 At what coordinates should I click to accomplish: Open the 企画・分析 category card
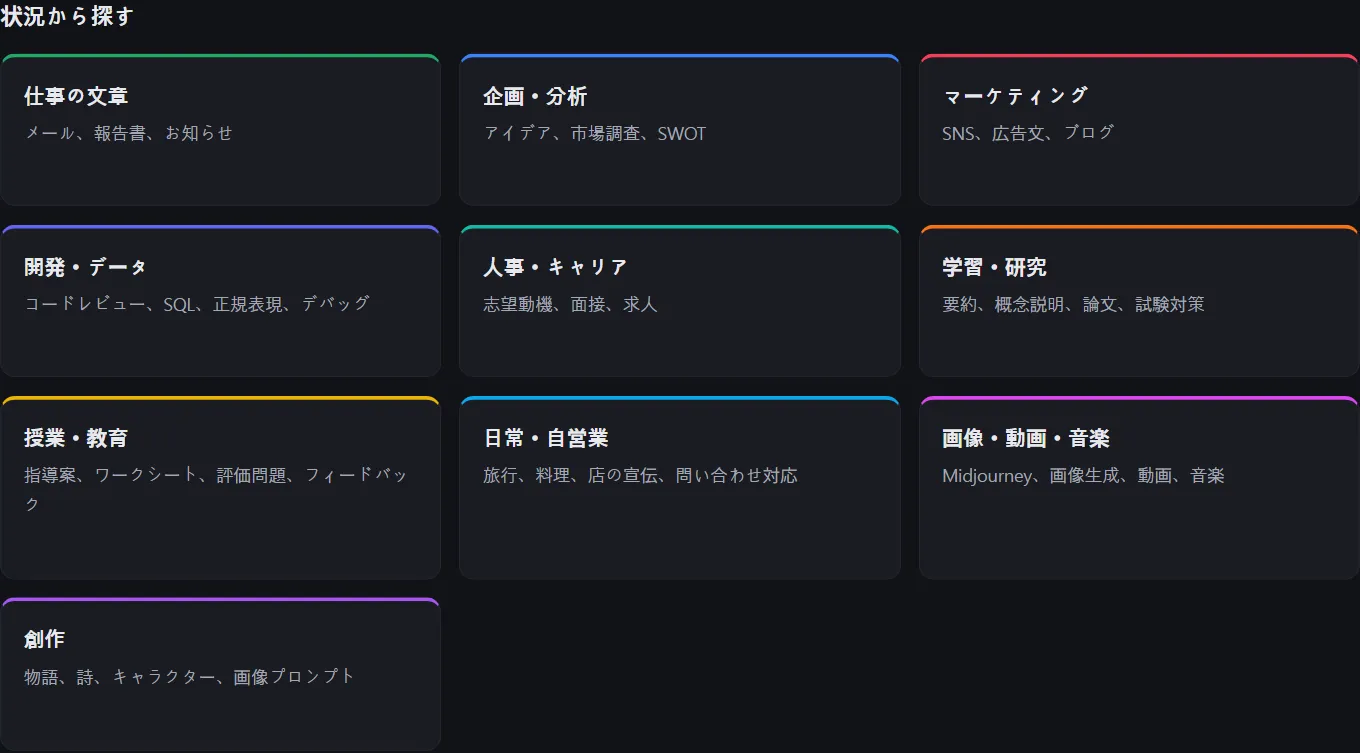pos(679,130)
